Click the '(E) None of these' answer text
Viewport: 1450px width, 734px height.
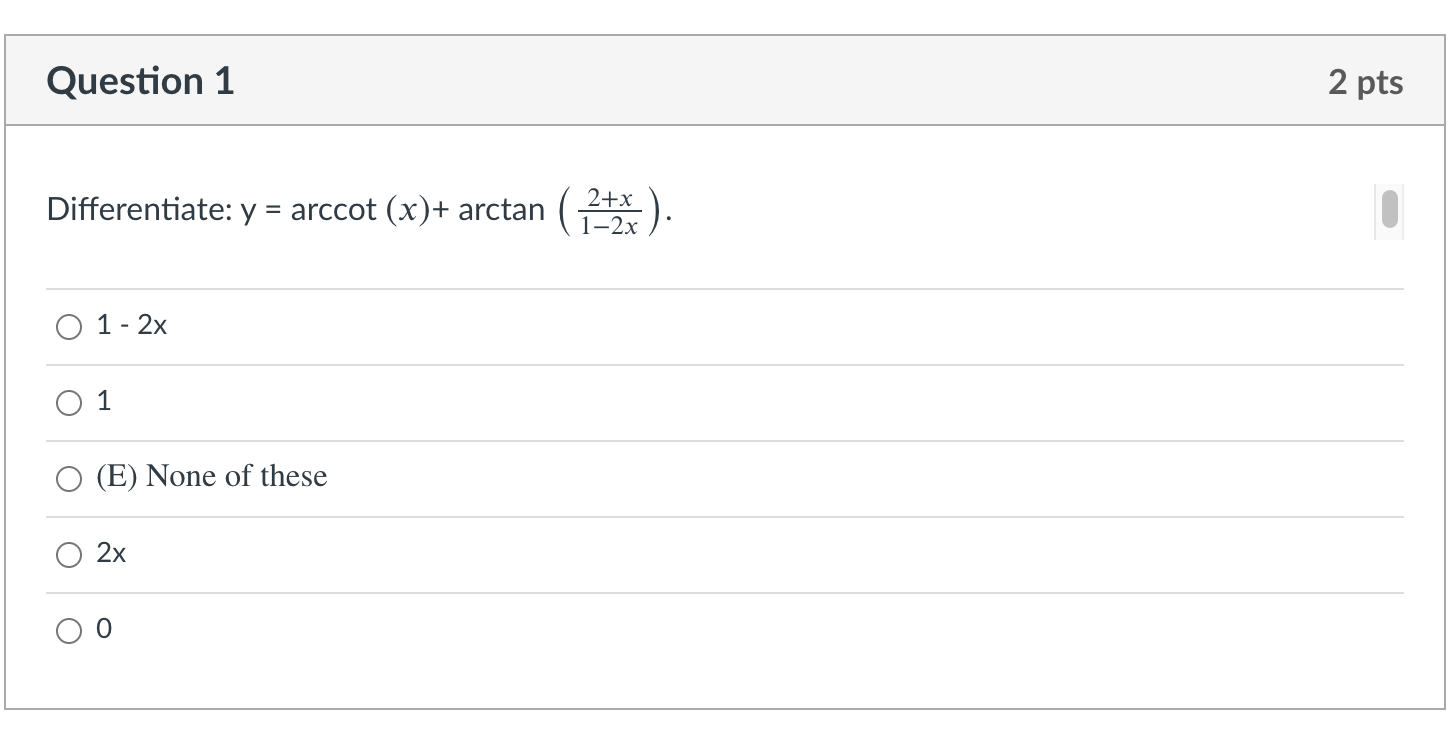(x=212, y=476)
